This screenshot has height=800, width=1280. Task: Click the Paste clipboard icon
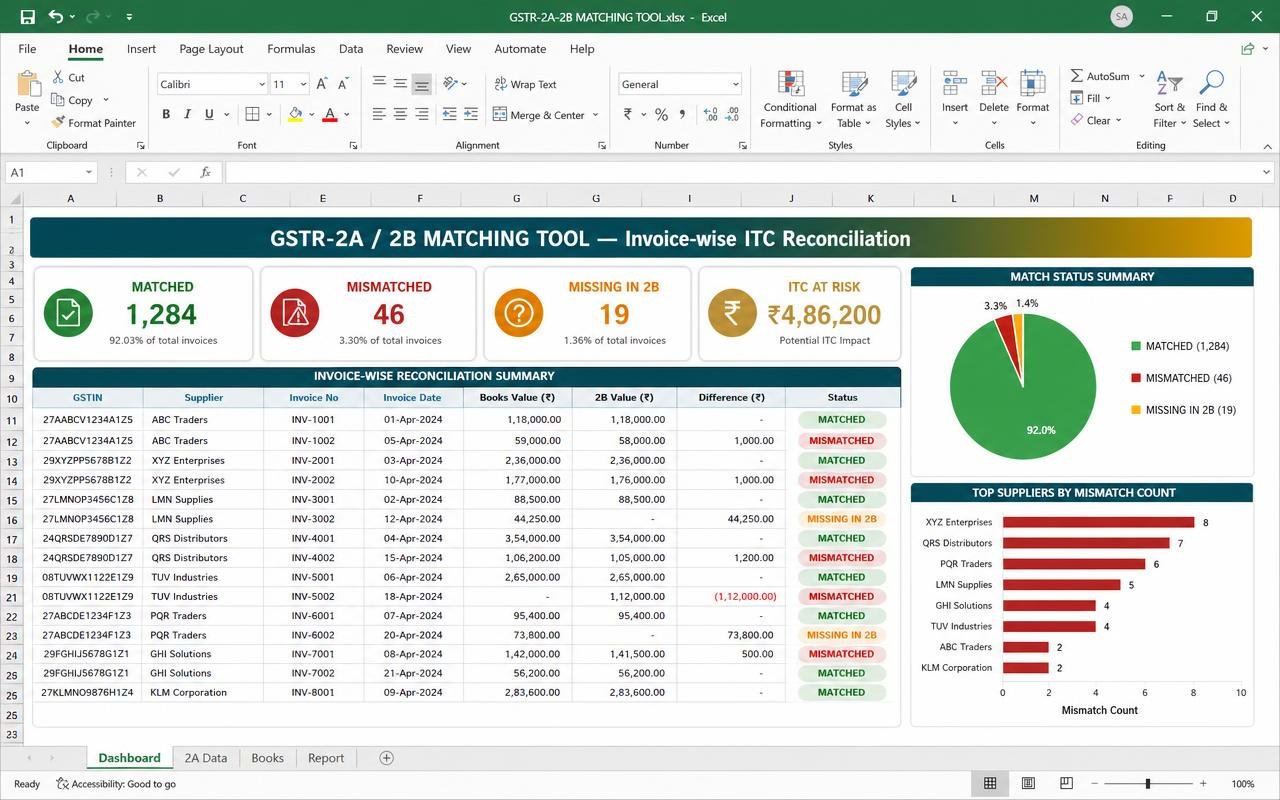(28, 84)
